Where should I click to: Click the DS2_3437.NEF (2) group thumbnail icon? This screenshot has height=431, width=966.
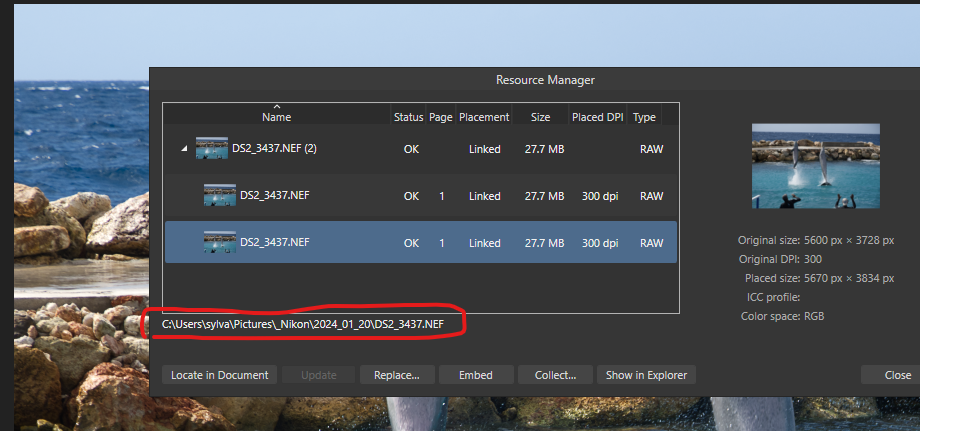pyautogui.click(x=211, y=149)
